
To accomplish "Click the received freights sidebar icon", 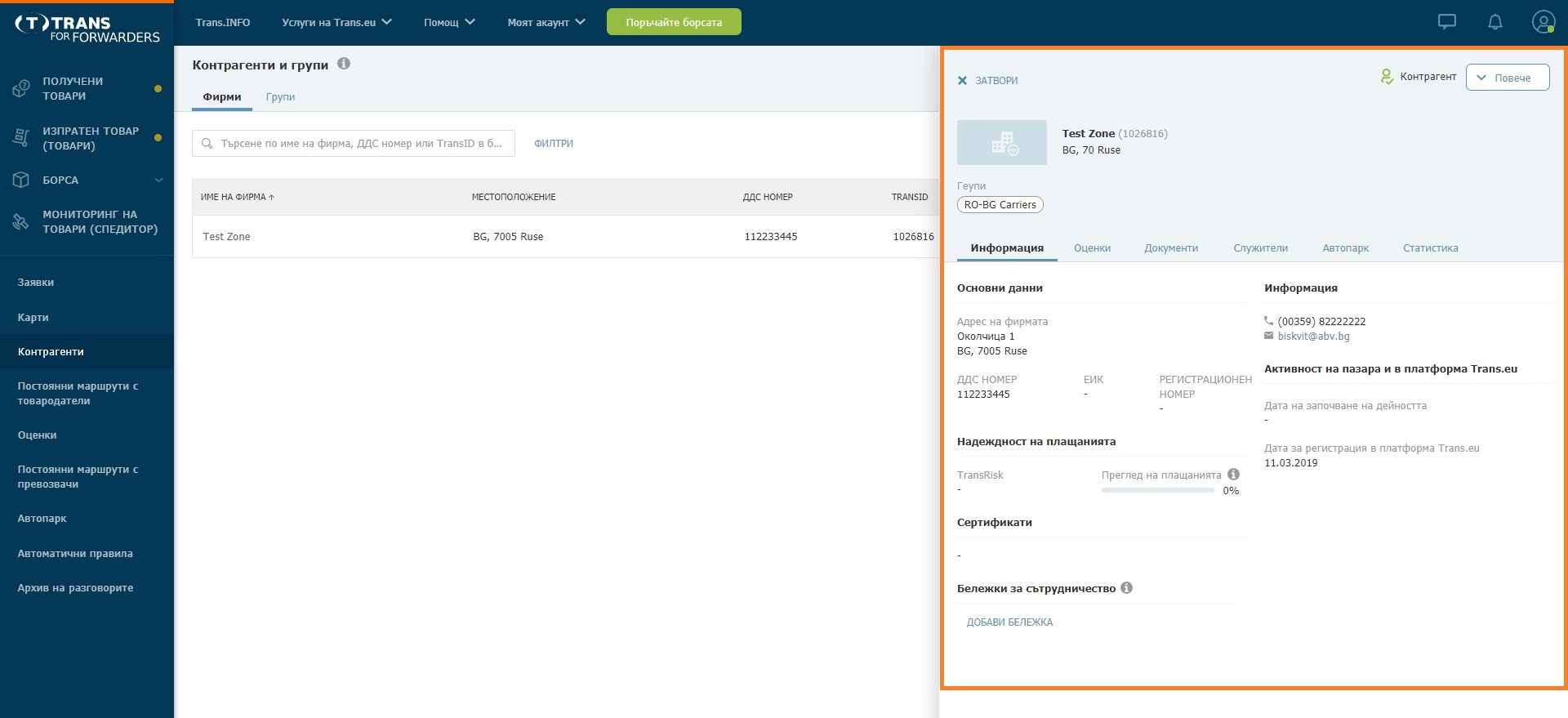I will [21, 88].
